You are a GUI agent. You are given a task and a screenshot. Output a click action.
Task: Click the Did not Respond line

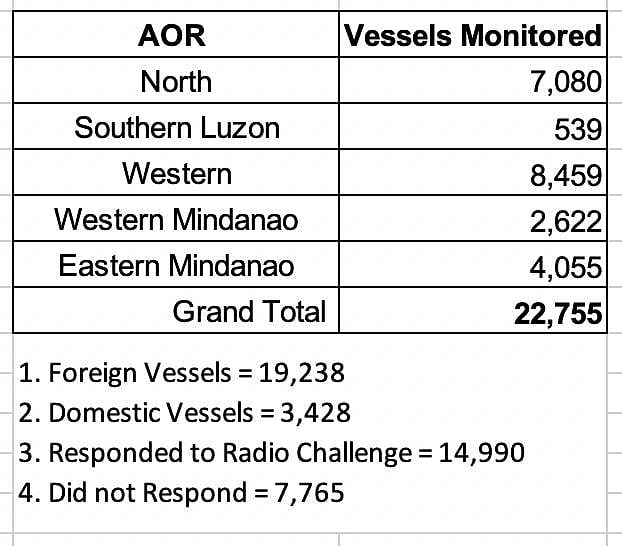[x=182, y=491]
